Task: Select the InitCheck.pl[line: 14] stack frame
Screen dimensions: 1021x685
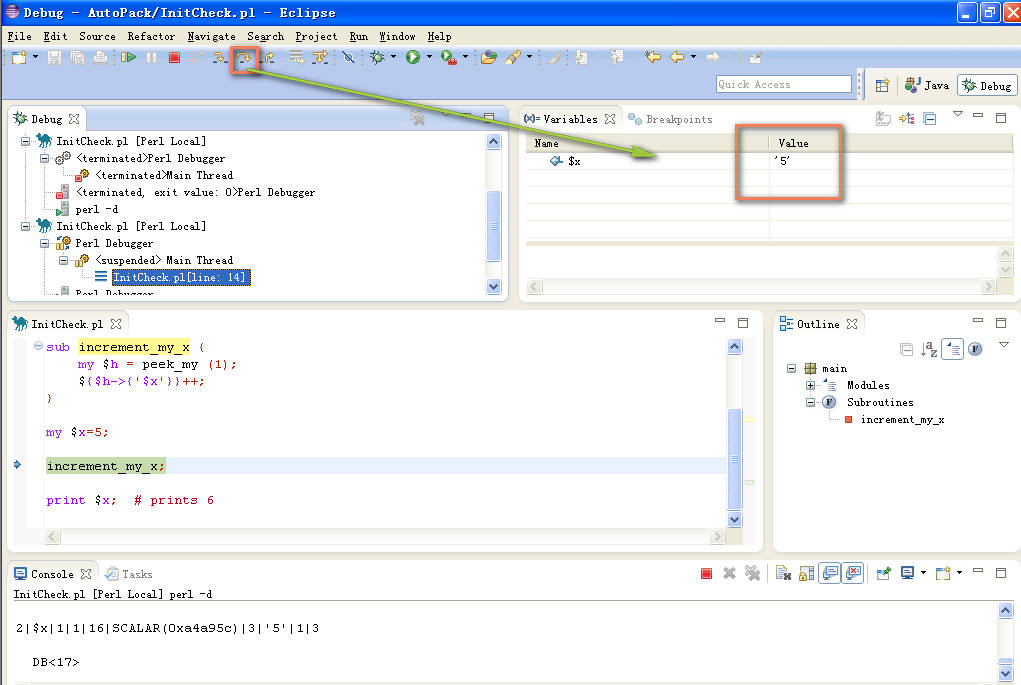Action: click(x=180, y=277)
